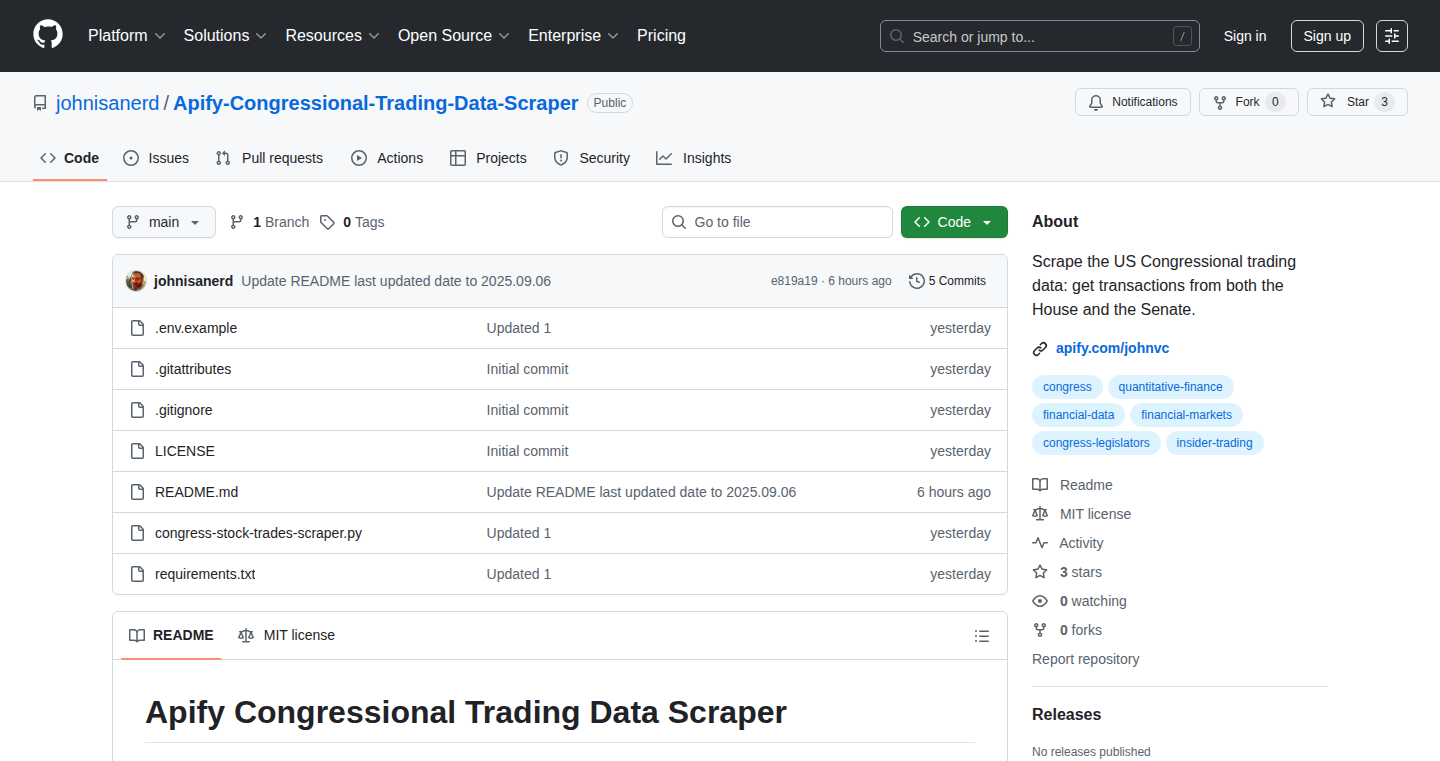Open the .env.example file

click(x=196, y=328)
